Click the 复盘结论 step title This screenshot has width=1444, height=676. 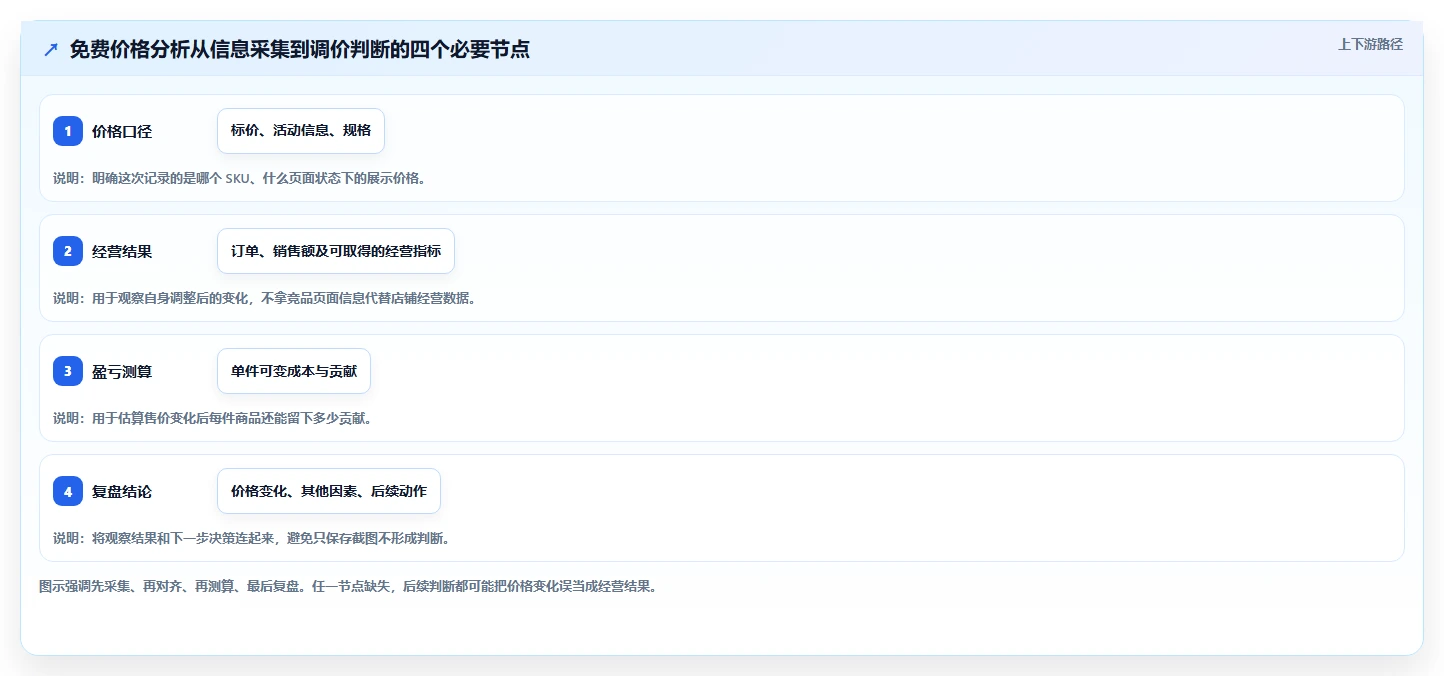[x=122, y=491]
